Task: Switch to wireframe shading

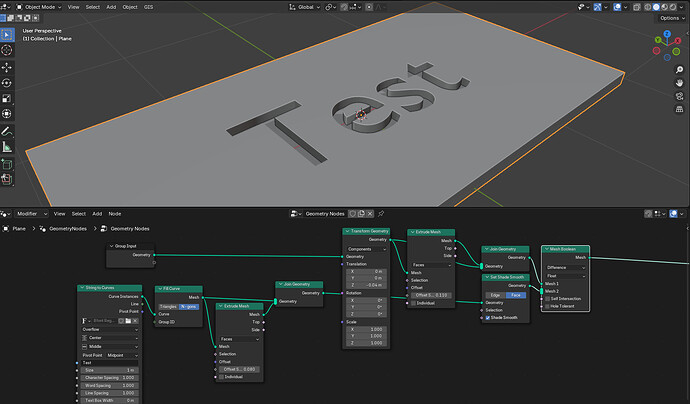Action: pos(648,7)
